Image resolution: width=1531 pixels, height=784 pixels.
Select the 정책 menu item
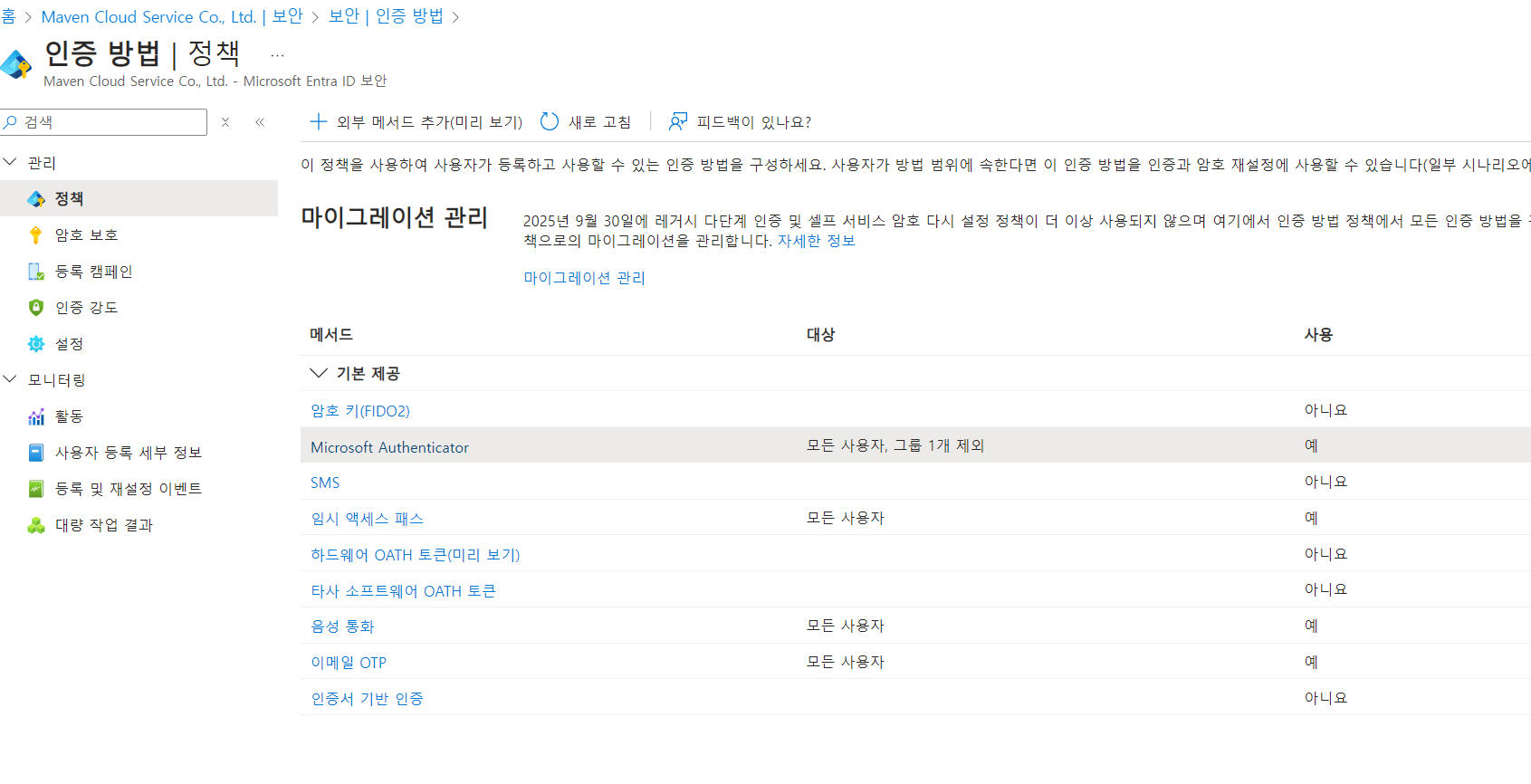(x=139, y=198)
